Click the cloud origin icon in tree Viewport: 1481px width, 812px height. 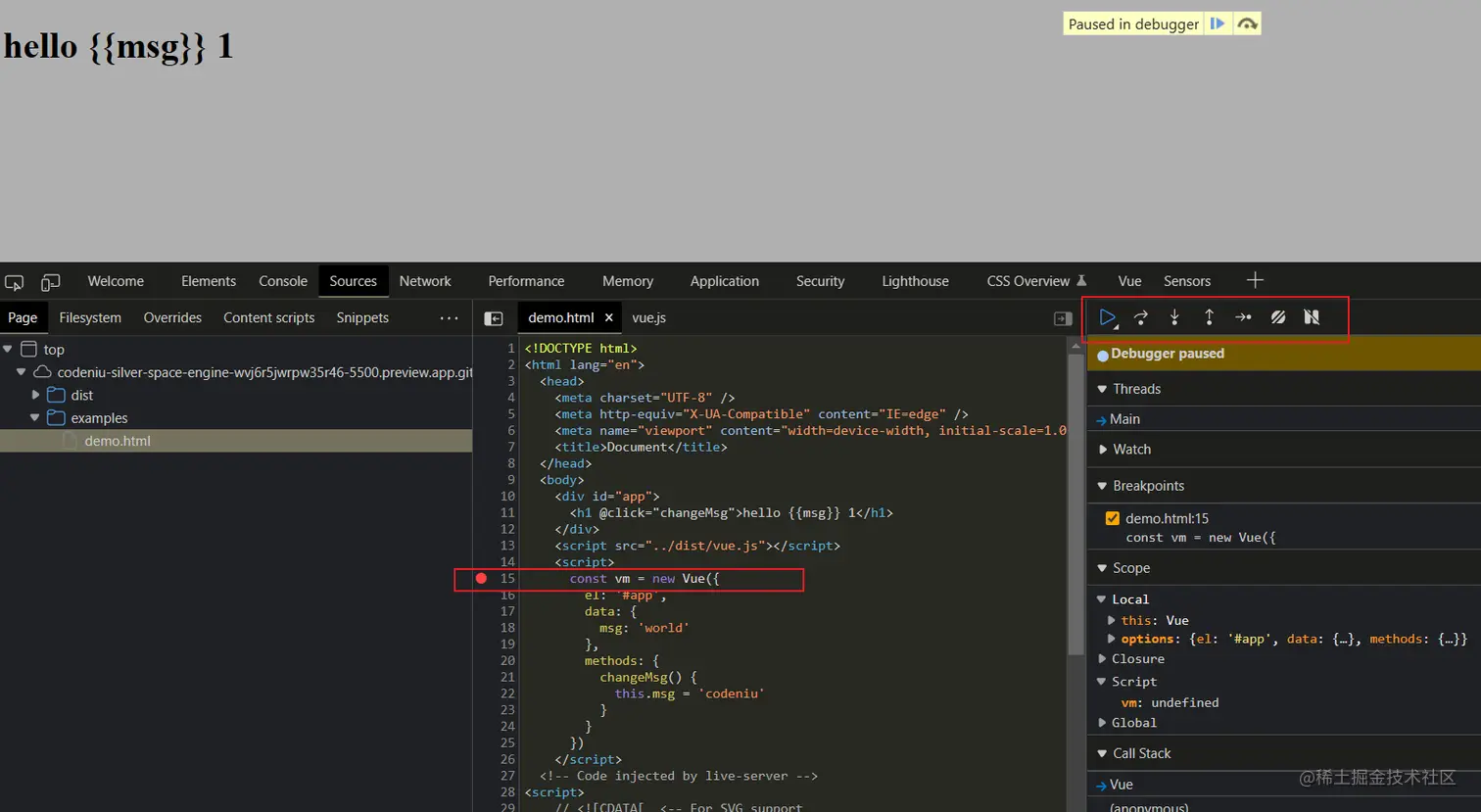42,372
